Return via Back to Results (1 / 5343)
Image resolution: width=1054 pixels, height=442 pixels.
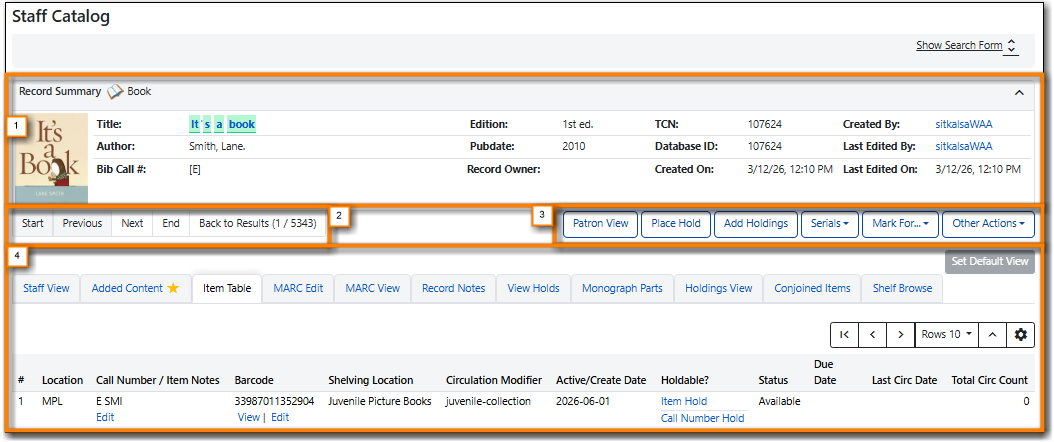[257, 224]
